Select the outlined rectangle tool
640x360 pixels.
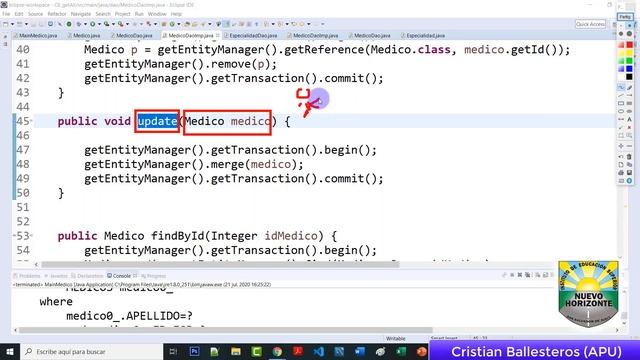[x=621, y=103]
